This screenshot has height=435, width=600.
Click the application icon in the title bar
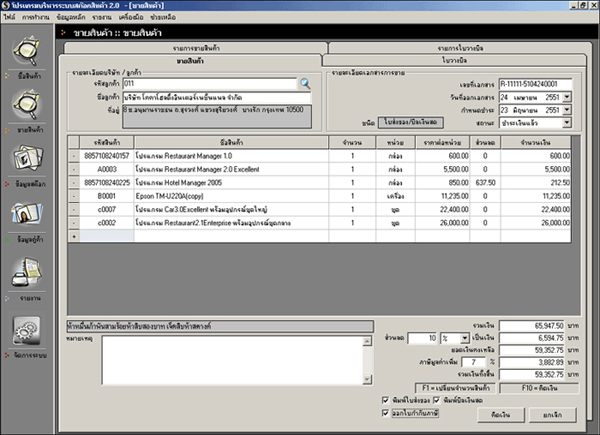[x=7, y=6]
